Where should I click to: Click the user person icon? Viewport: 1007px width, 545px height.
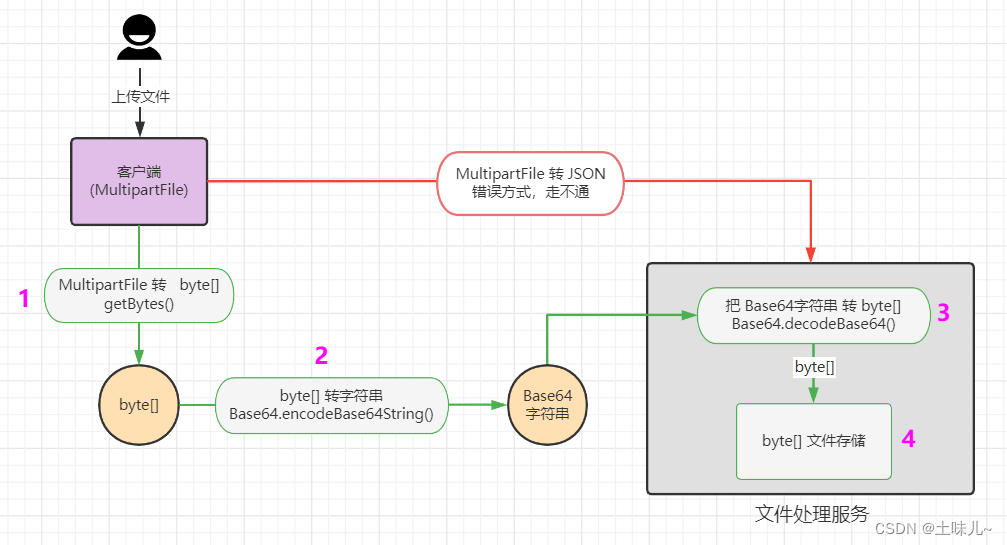tap(139, 37)
